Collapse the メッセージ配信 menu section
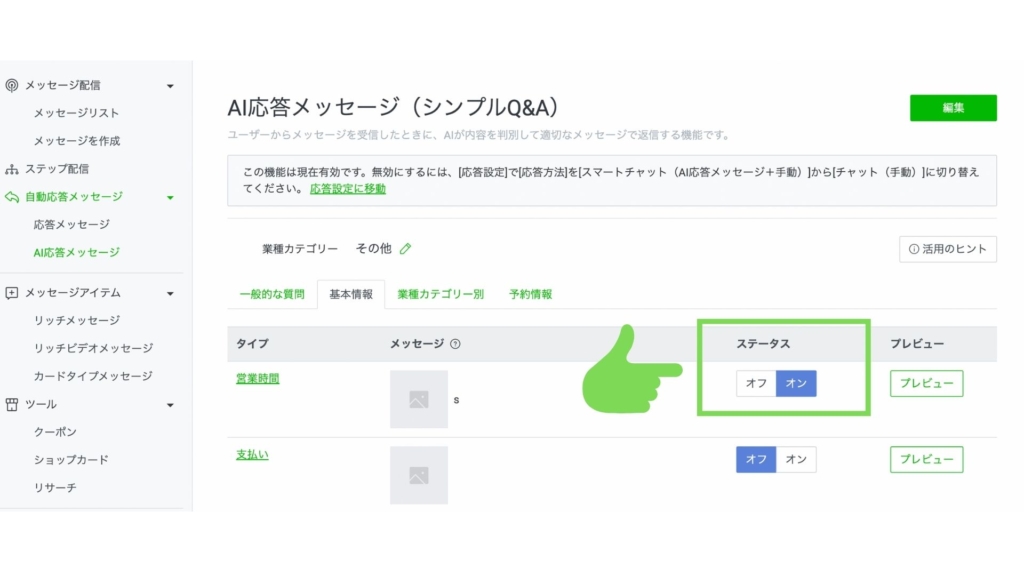The width and height of the screenshot is (1024, 576). pos(170,86)
